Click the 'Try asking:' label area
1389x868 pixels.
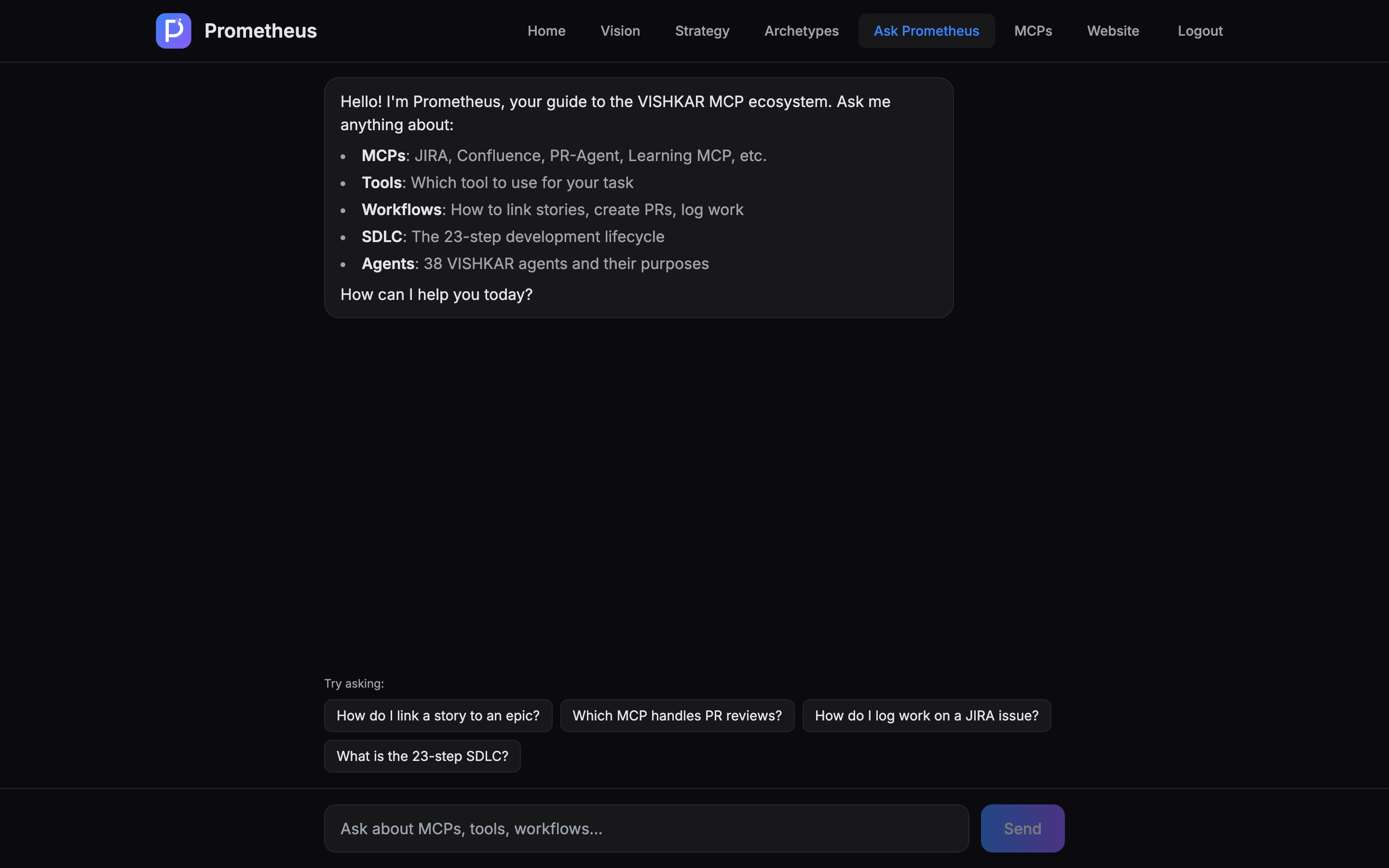pos(354,683)
